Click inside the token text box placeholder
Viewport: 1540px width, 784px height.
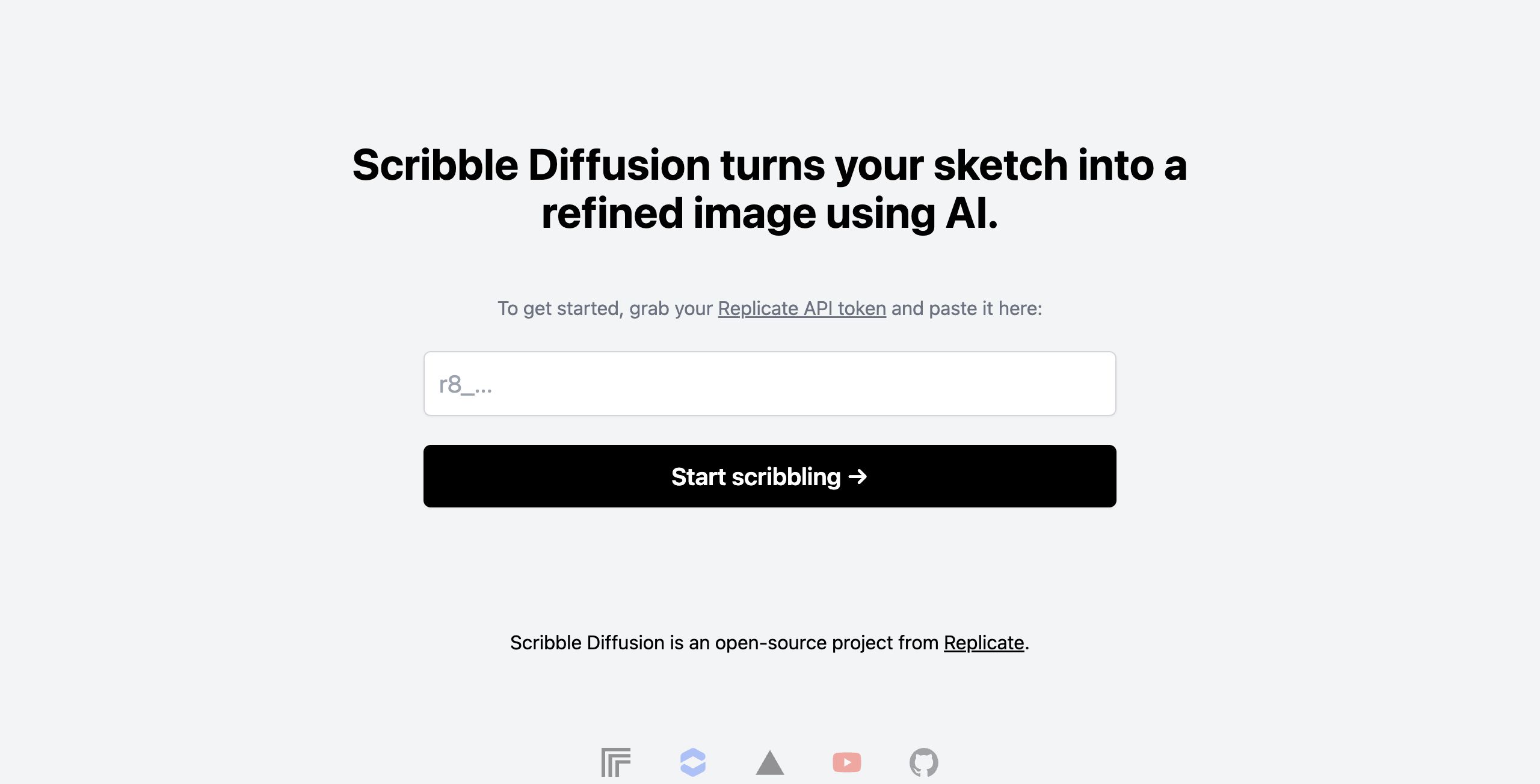466,384
